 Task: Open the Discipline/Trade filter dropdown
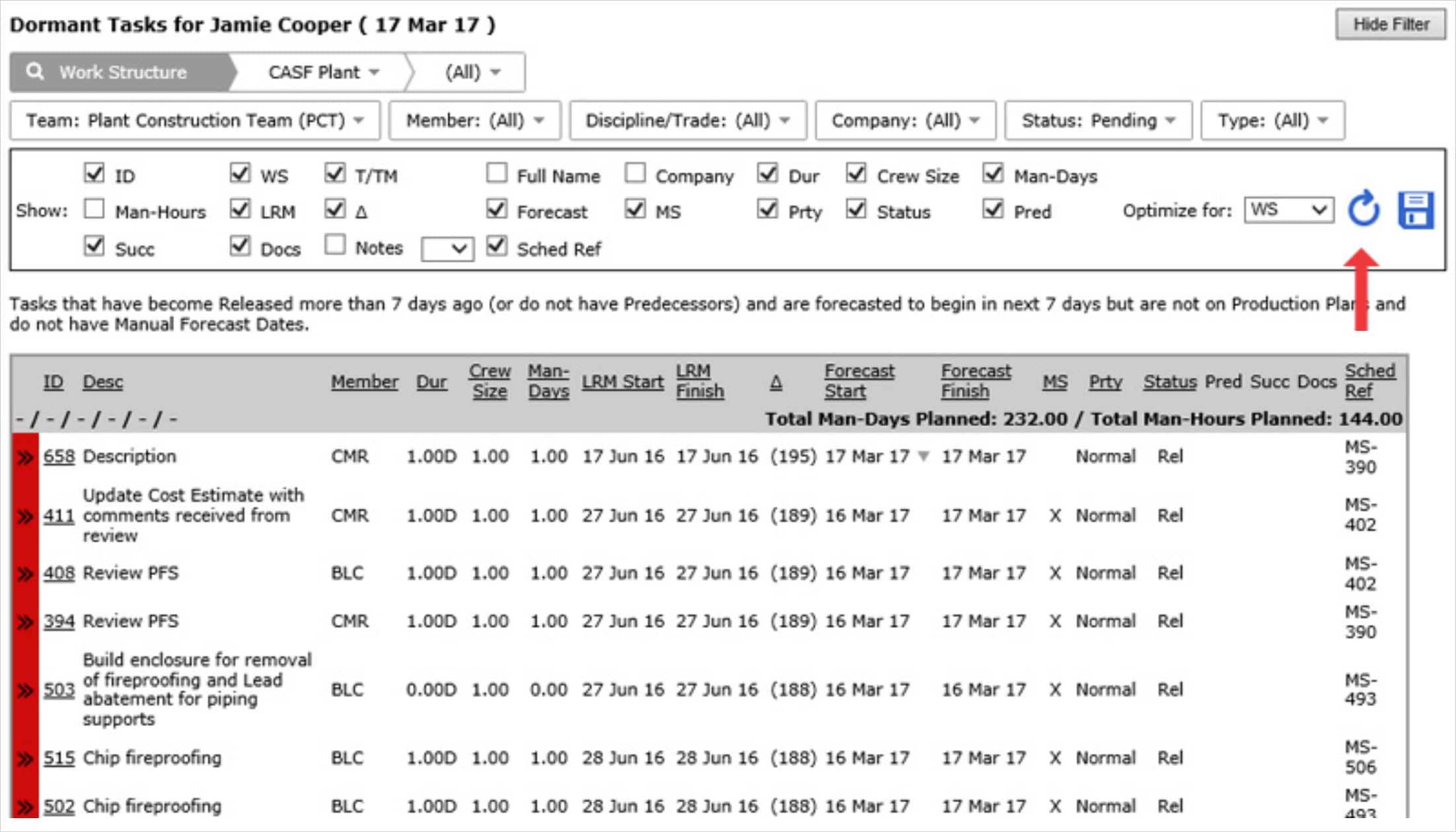688,120
